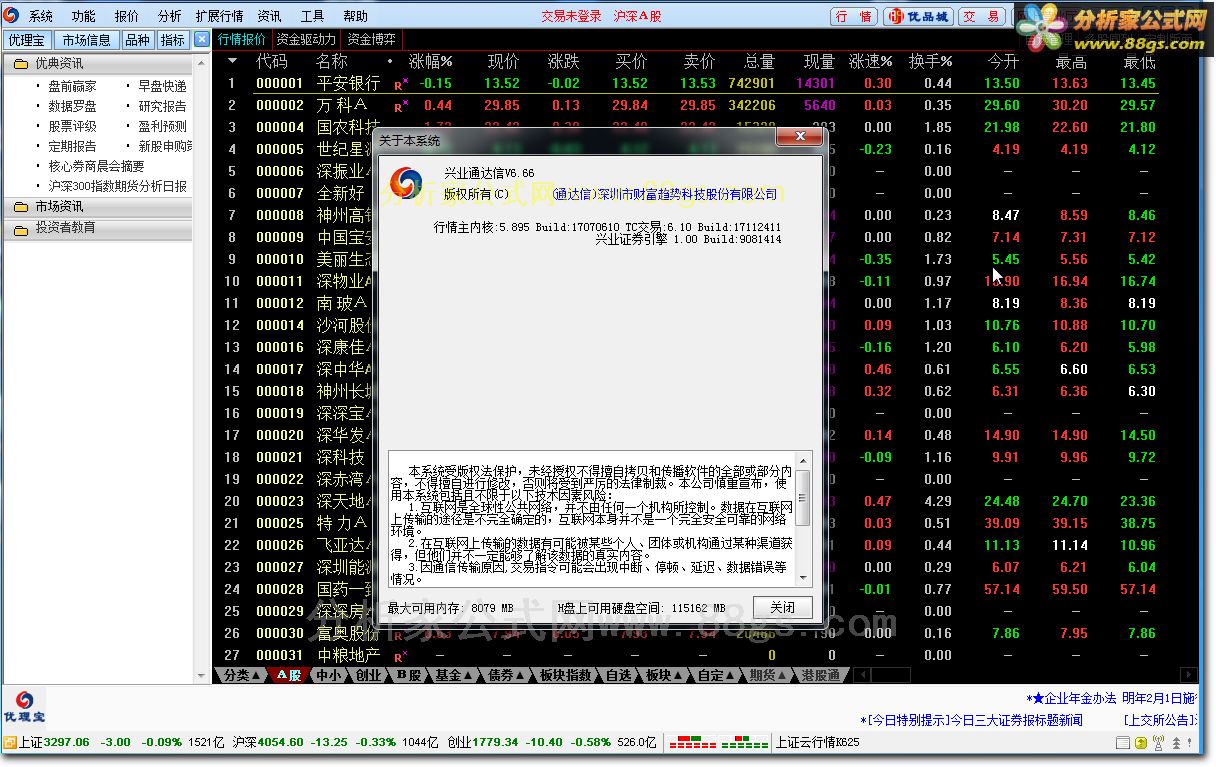Viewport: 1216px width, 767px height.
Task: Switch to the 资金驱动力 tab
Action: 307,40
